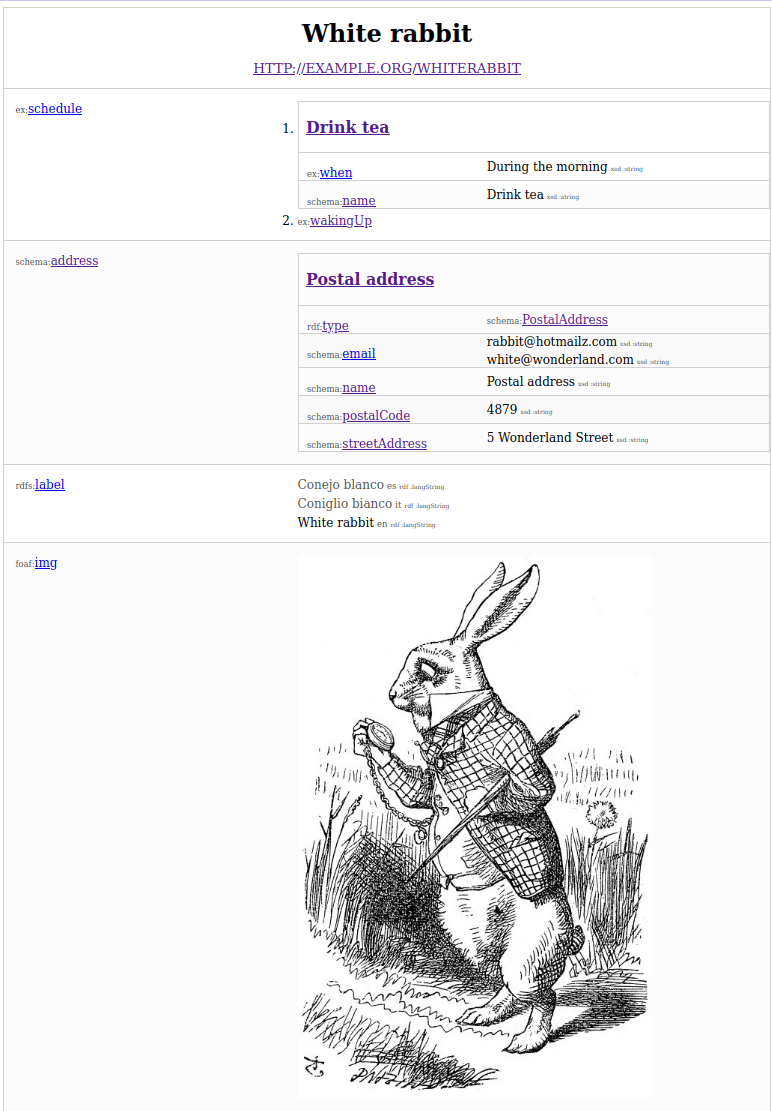Select '5 Wonderland Street' value

(x=550, y=437)
